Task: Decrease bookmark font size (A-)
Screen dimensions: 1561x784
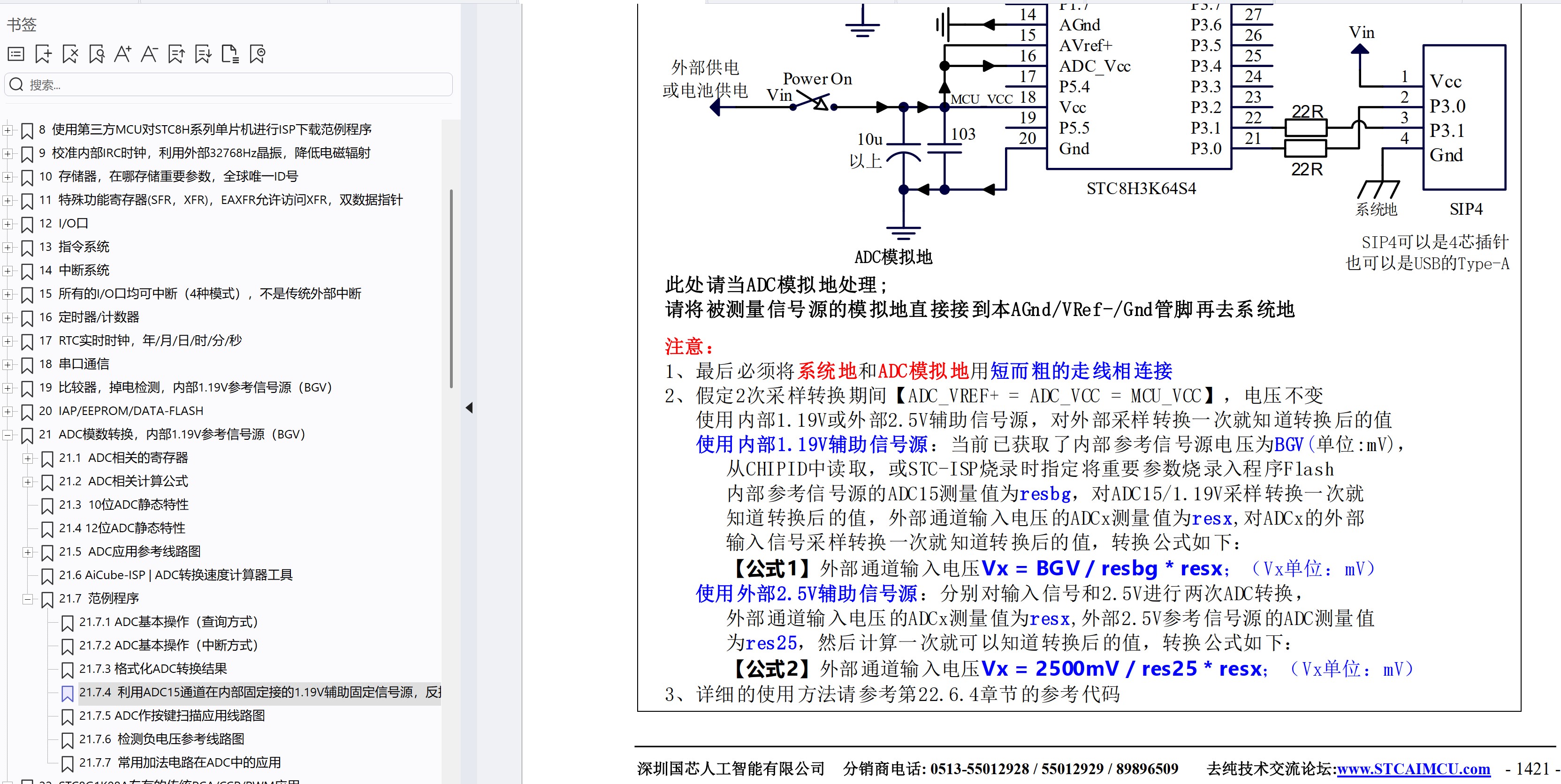Action: click(149, 54)
